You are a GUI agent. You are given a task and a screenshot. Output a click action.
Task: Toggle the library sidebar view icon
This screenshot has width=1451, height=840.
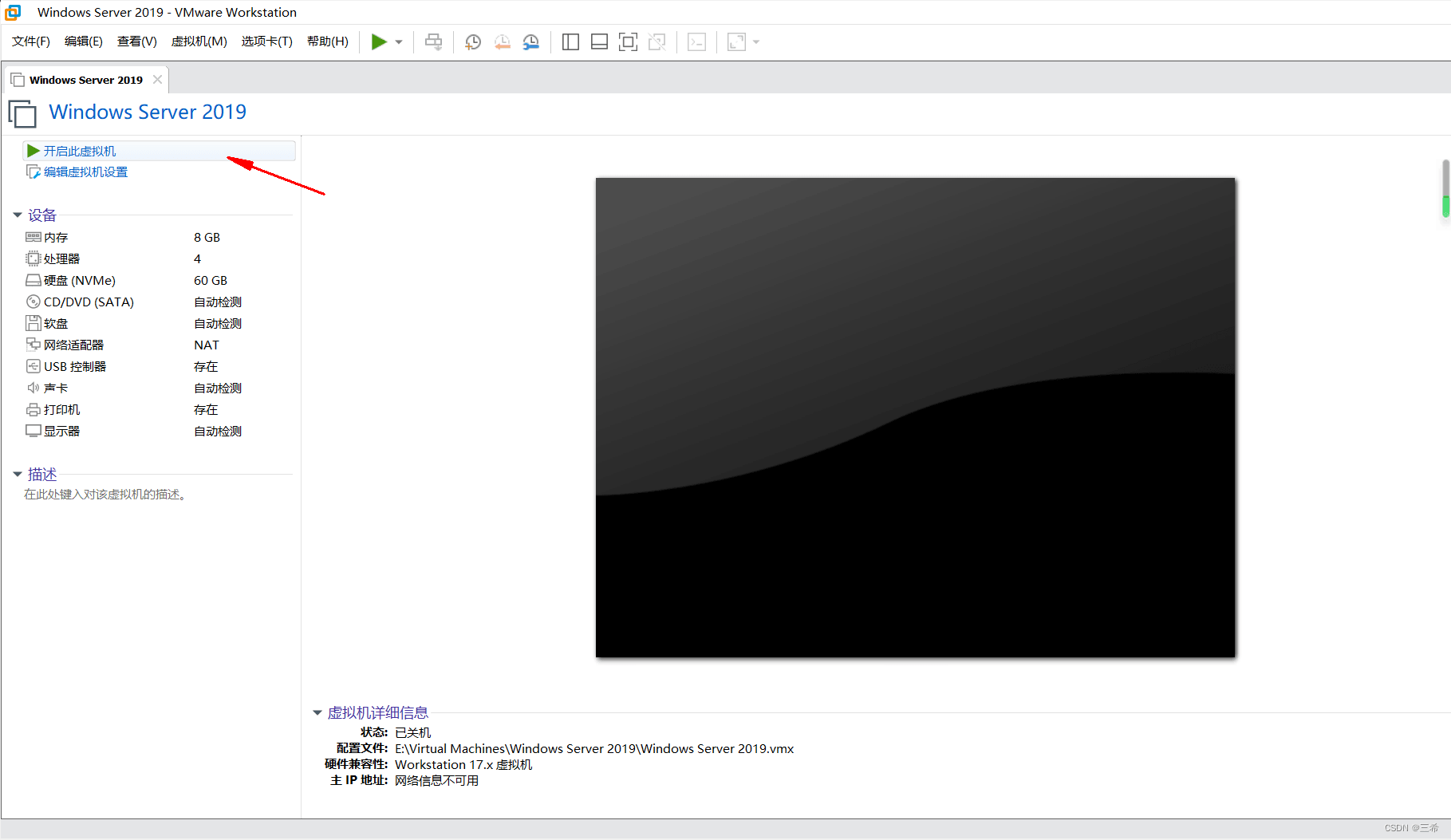click(x=570, y=42)
